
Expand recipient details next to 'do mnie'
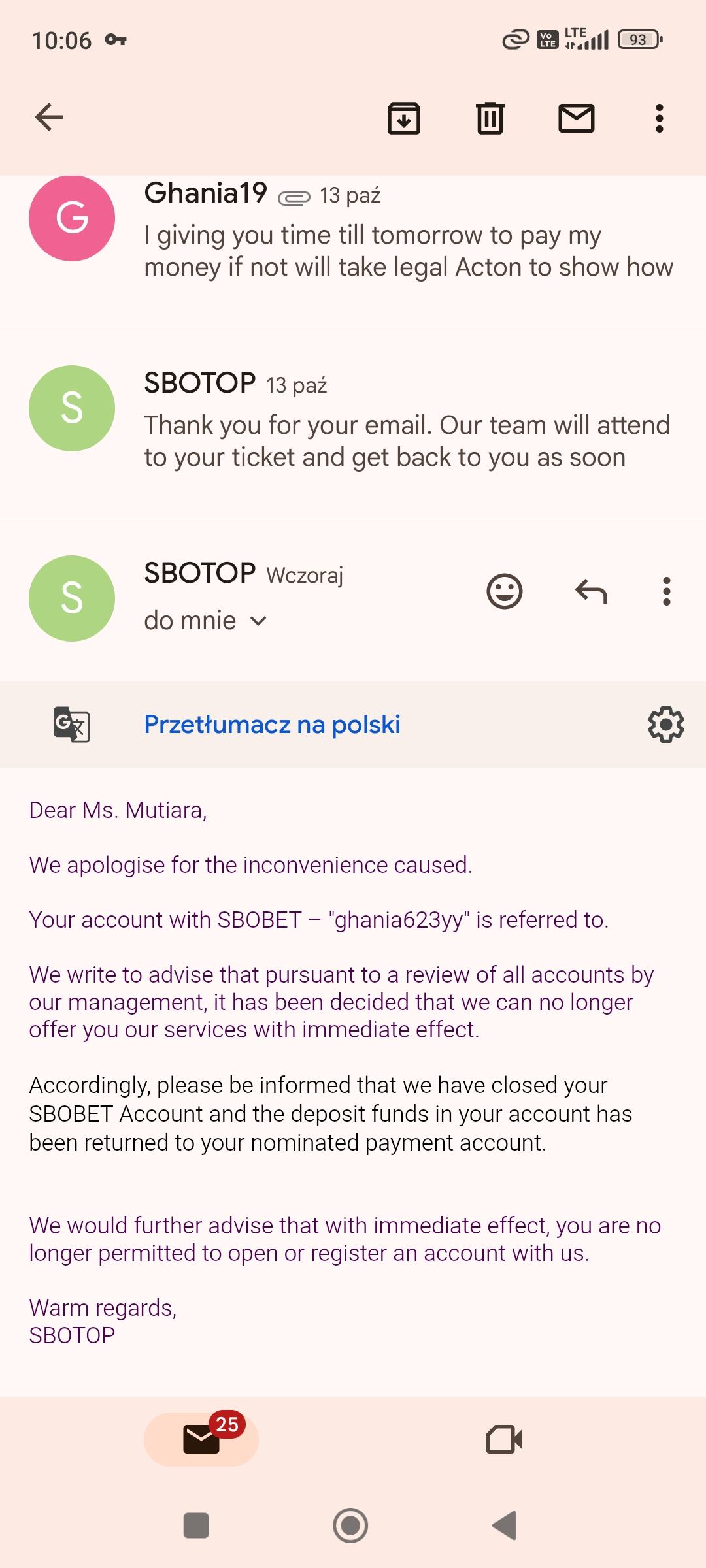tap(259, 621)
